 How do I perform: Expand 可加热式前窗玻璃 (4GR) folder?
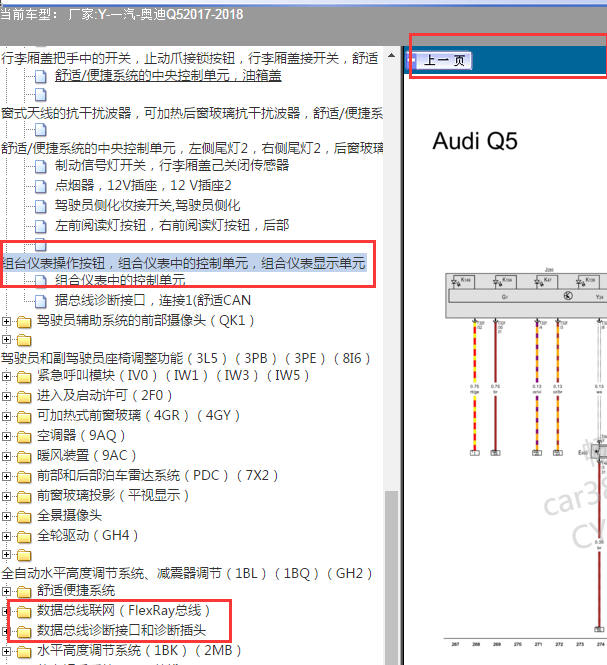(x=6, y=416)
